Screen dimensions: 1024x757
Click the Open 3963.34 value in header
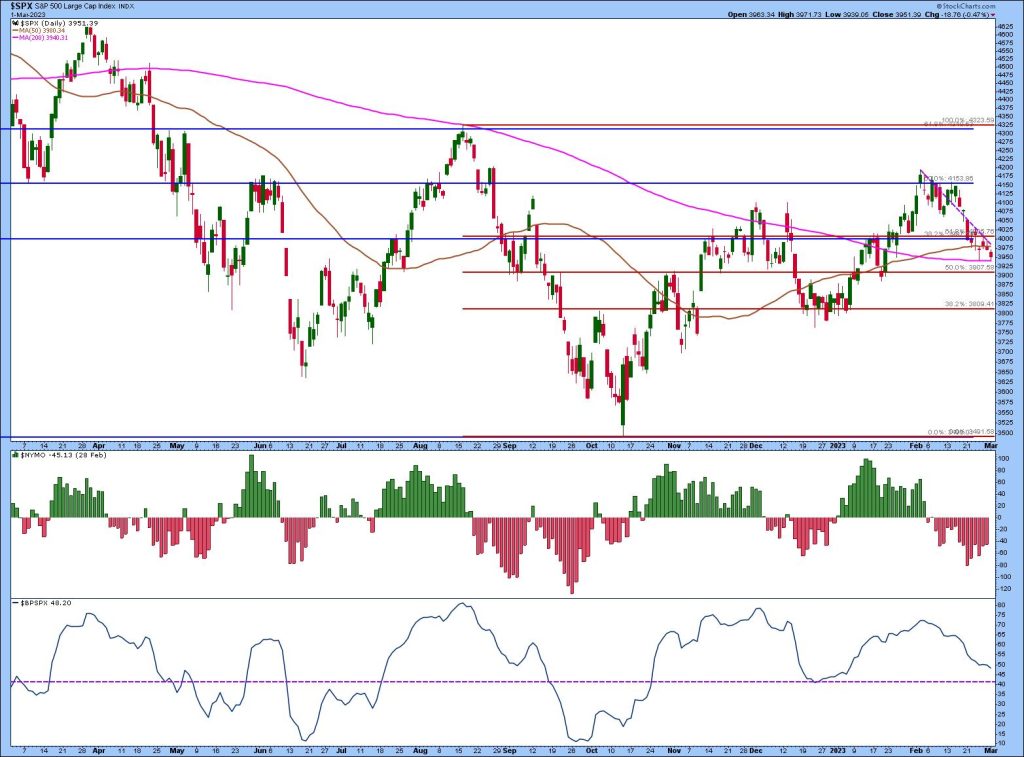[x=762, y=15]
